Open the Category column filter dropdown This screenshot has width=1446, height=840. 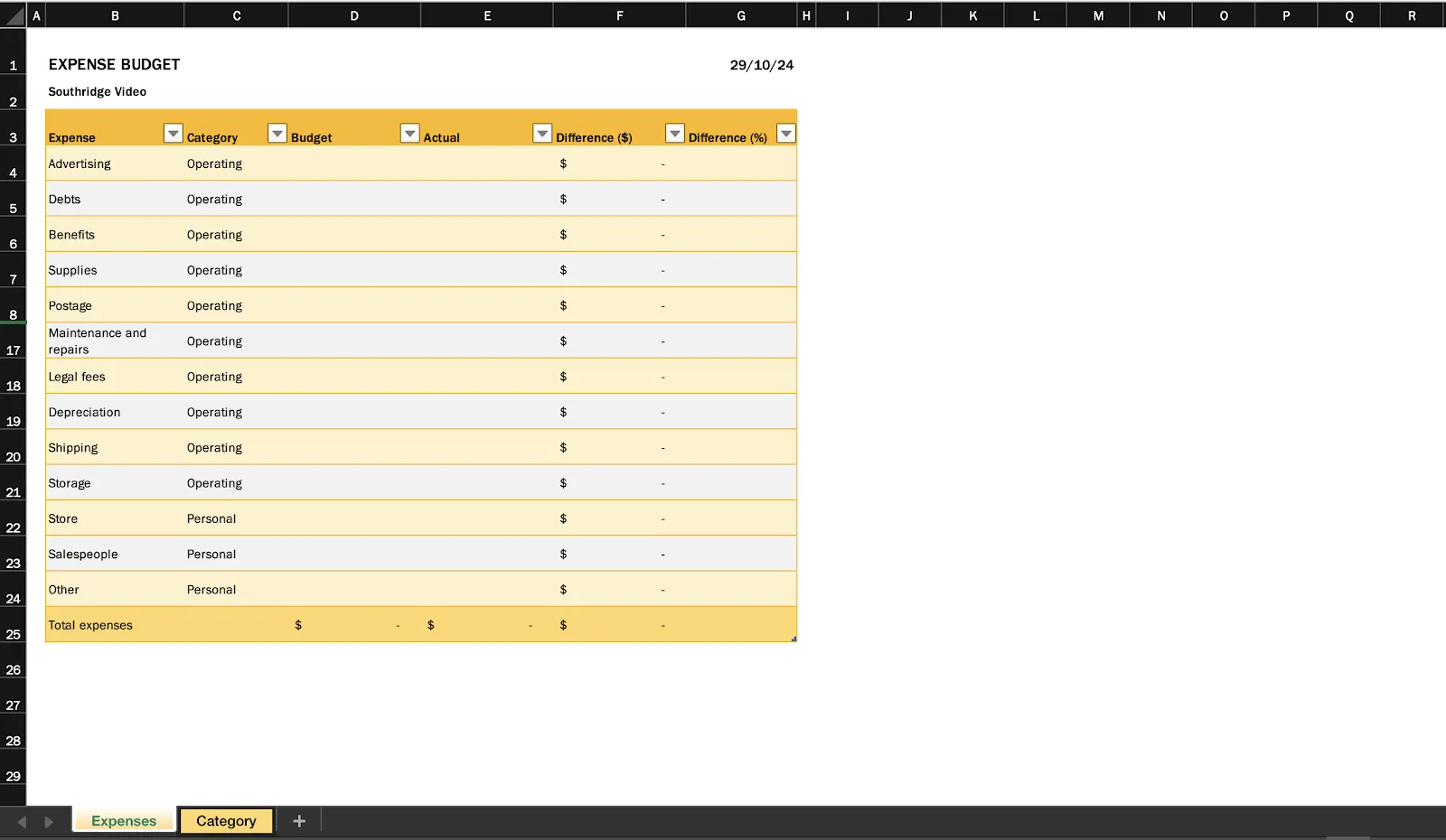pyautogui.click(x=277, y=134)
